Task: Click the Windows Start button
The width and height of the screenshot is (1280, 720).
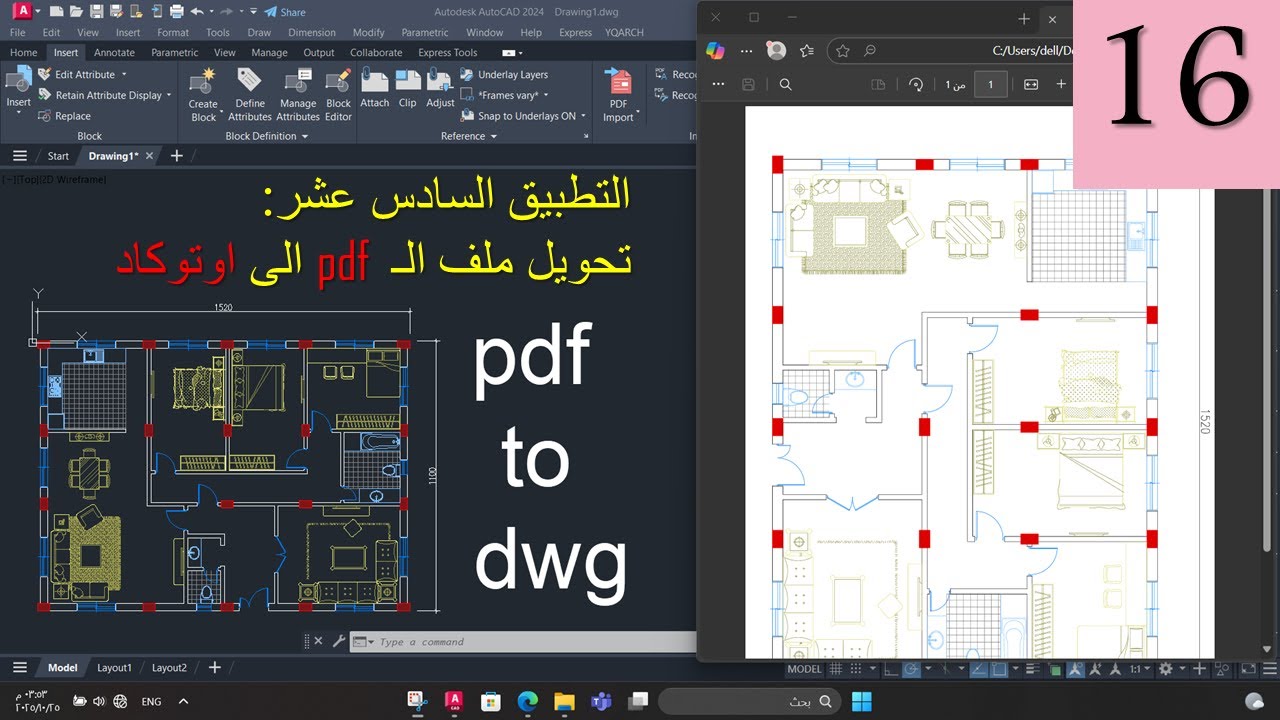Action: 861,701
